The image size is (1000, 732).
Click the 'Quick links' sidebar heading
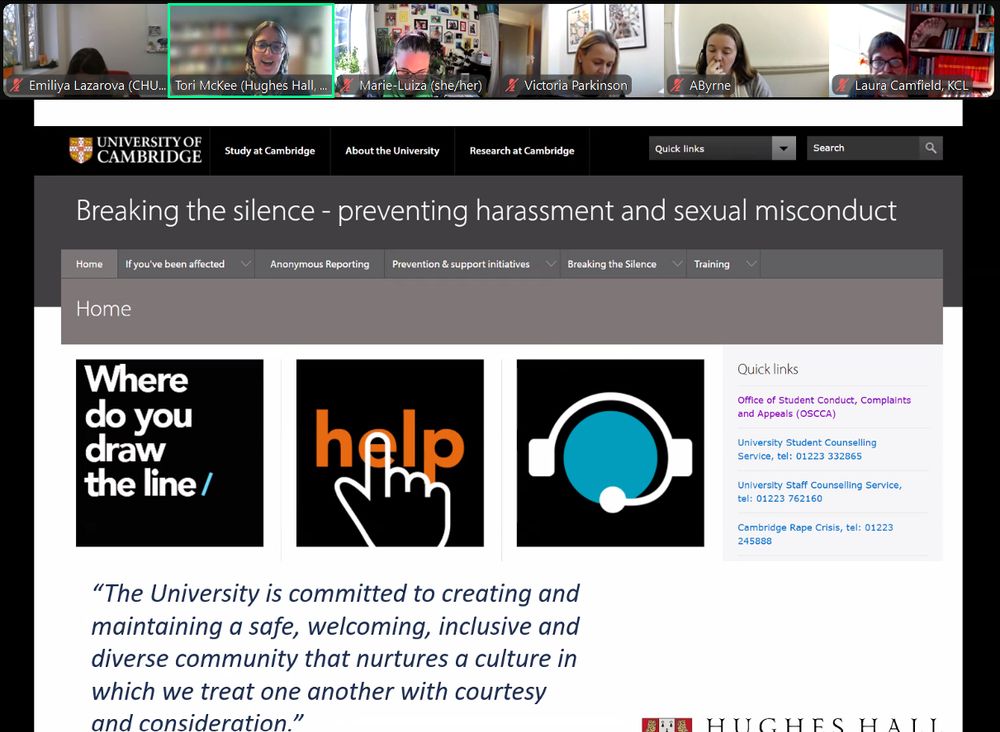(768, 369)
